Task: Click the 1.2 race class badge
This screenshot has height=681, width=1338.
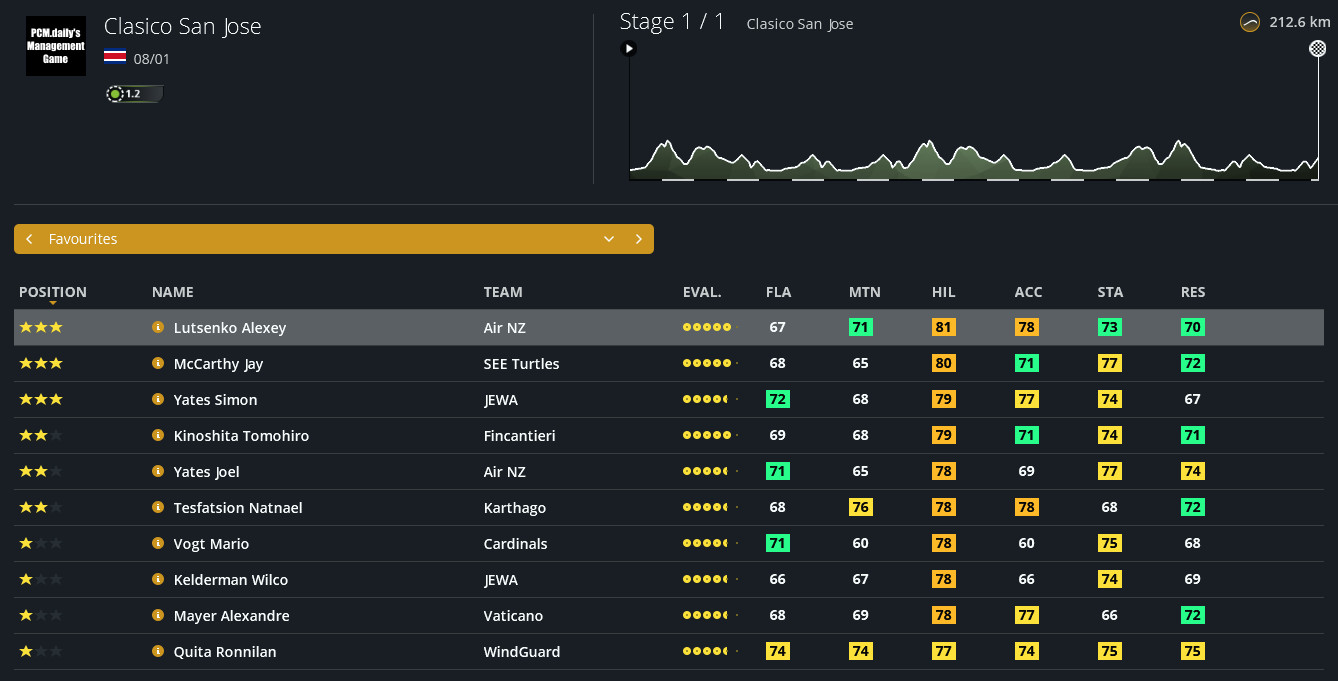Action: 134,94
